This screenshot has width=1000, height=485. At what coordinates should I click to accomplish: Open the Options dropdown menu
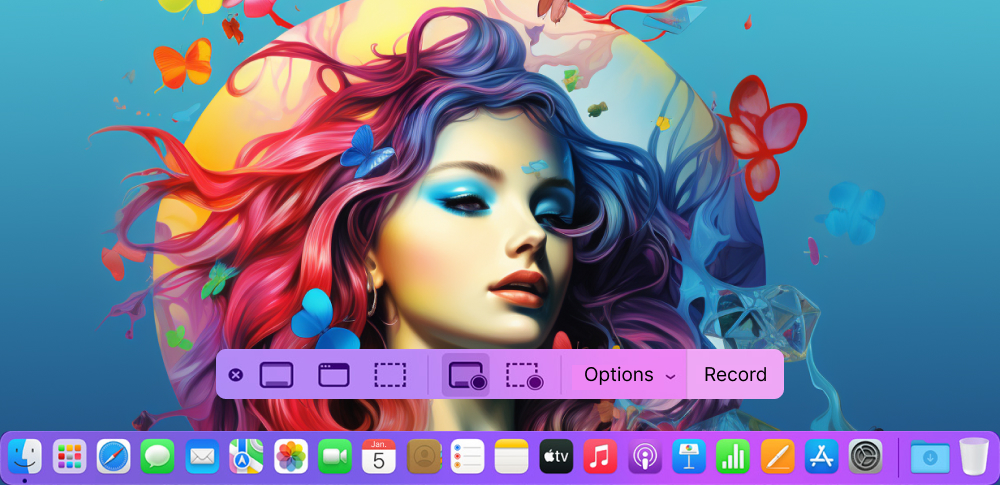coord(629,375)
